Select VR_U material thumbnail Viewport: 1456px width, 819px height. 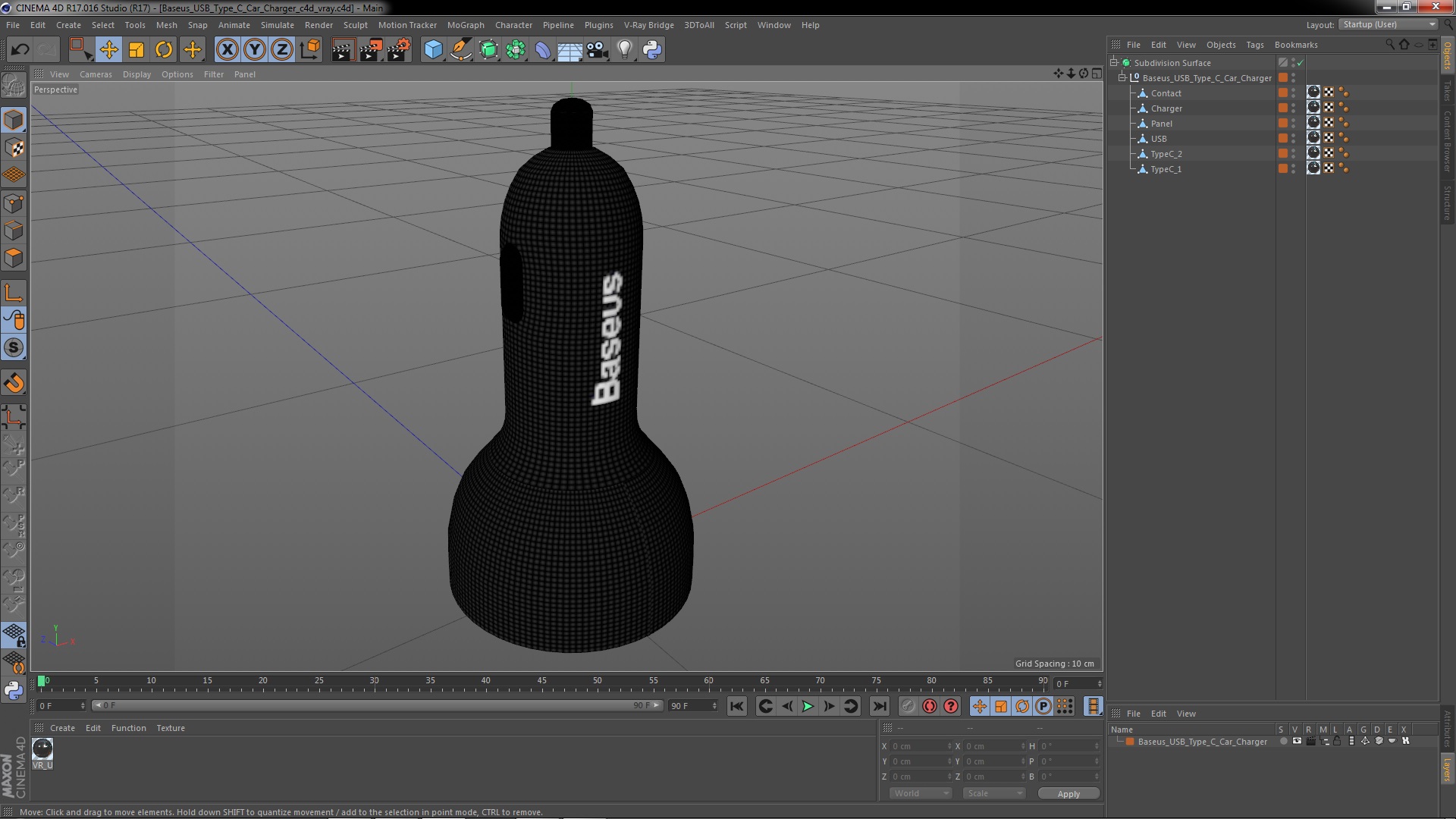[42, 748]
